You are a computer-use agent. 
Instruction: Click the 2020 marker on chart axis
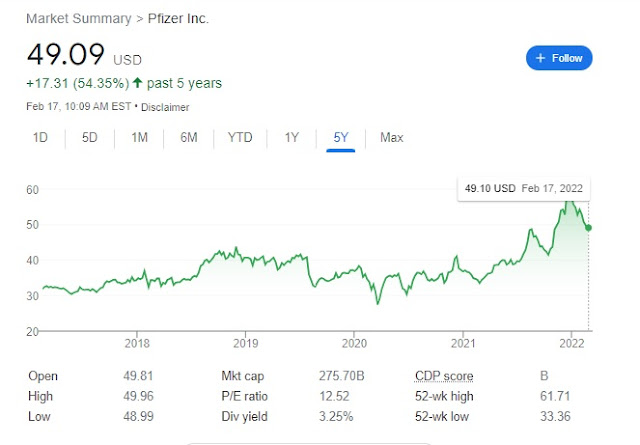click(x=354, y=343)
